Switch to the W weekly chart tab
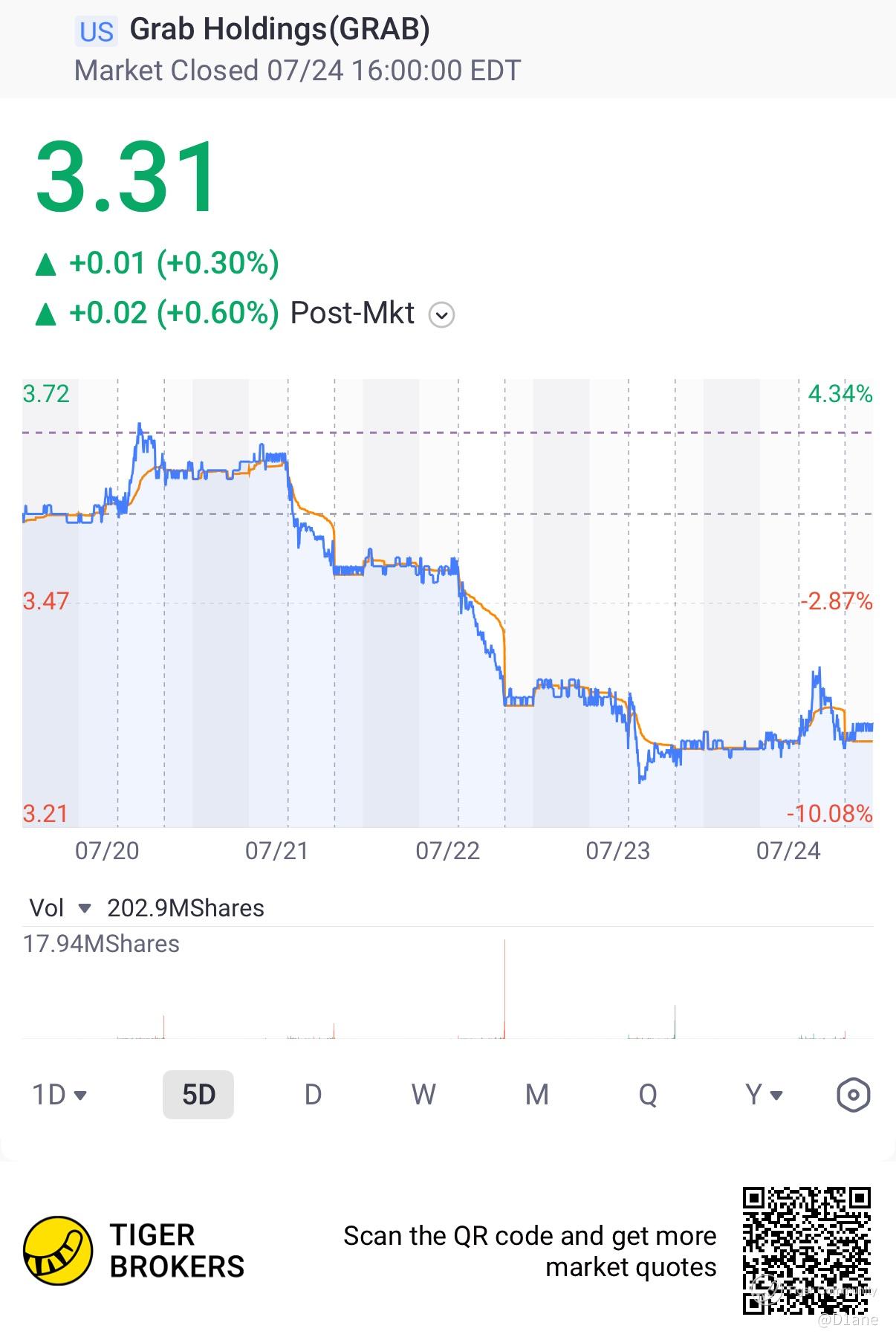This screenshot has height=1340, width=896. [x=423, y=1095]
